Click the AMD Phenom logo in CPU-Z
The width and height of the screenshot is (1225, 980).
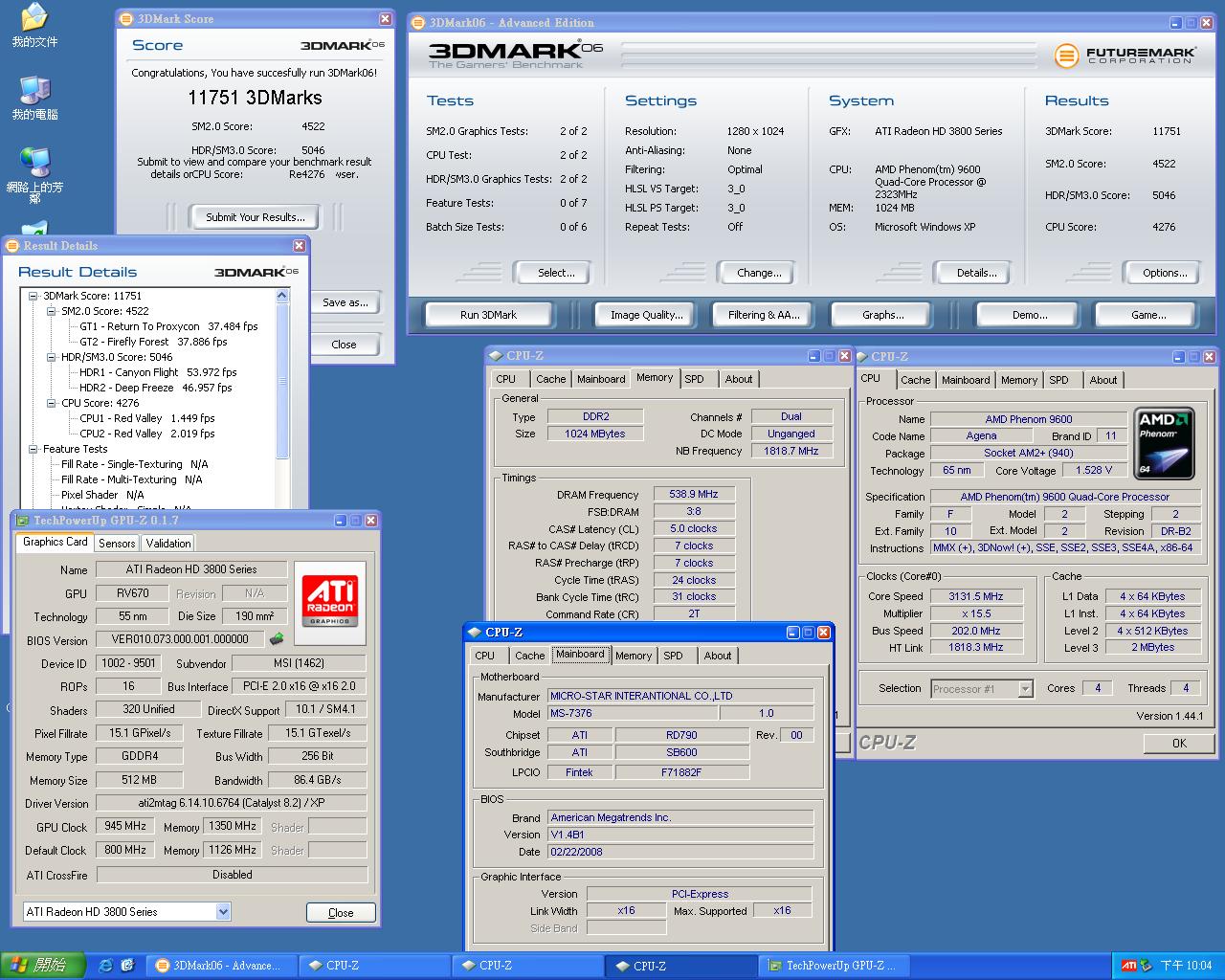[x=1164, y=443]
